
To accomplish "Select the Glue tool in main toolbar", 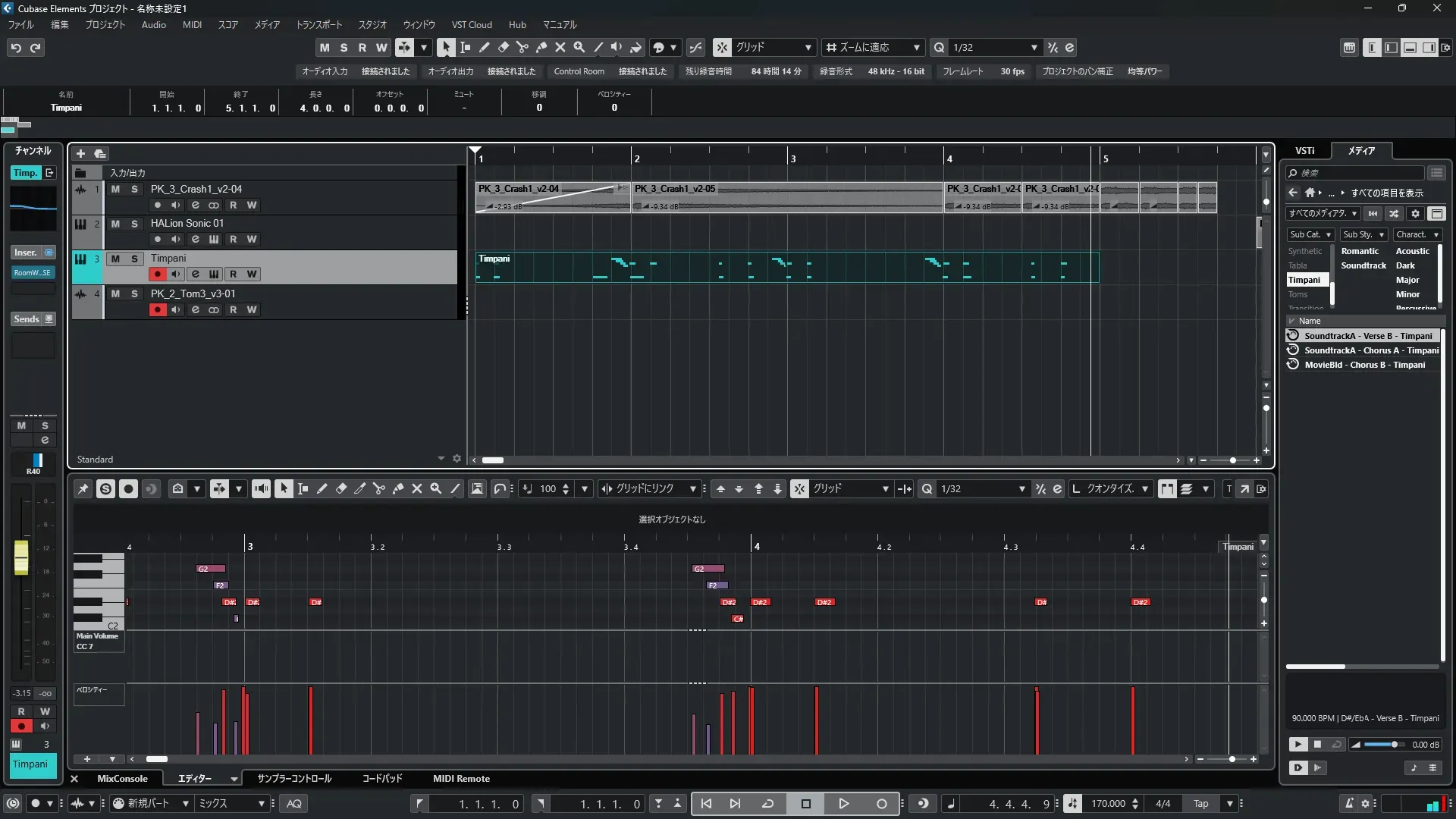I will (541, 47).
